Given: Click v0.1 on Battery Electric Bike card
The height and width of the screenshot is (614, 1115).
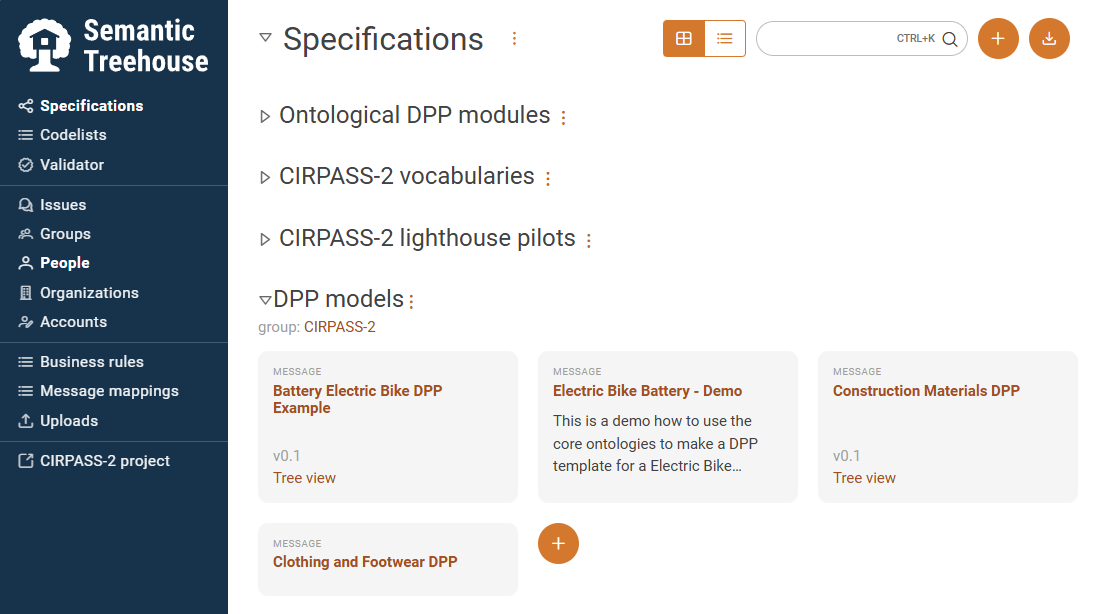Looking at the screenshot, I should click(x=287, y=456).
